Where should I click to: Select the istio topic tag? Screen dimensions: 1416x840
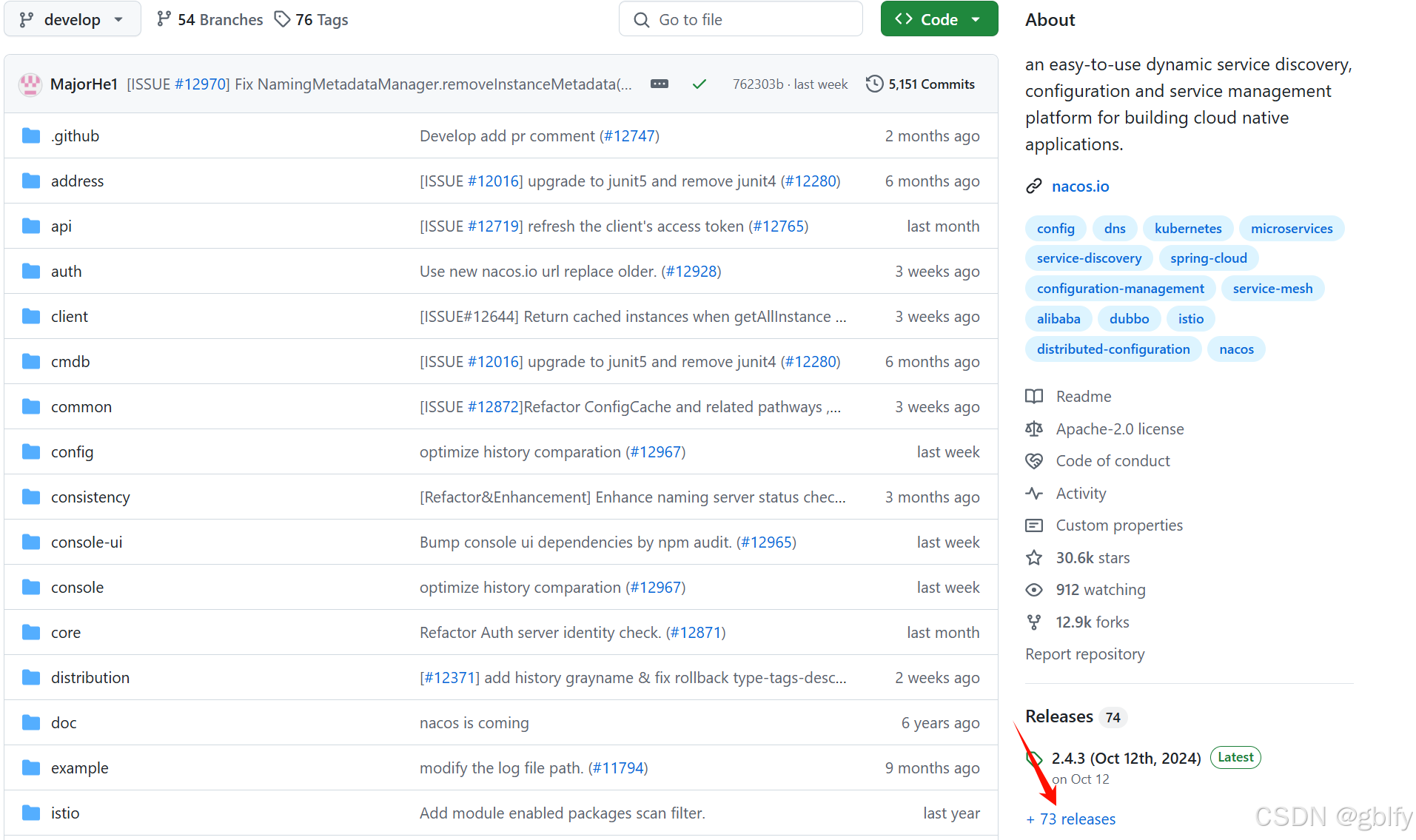(x=1191, y=319)
